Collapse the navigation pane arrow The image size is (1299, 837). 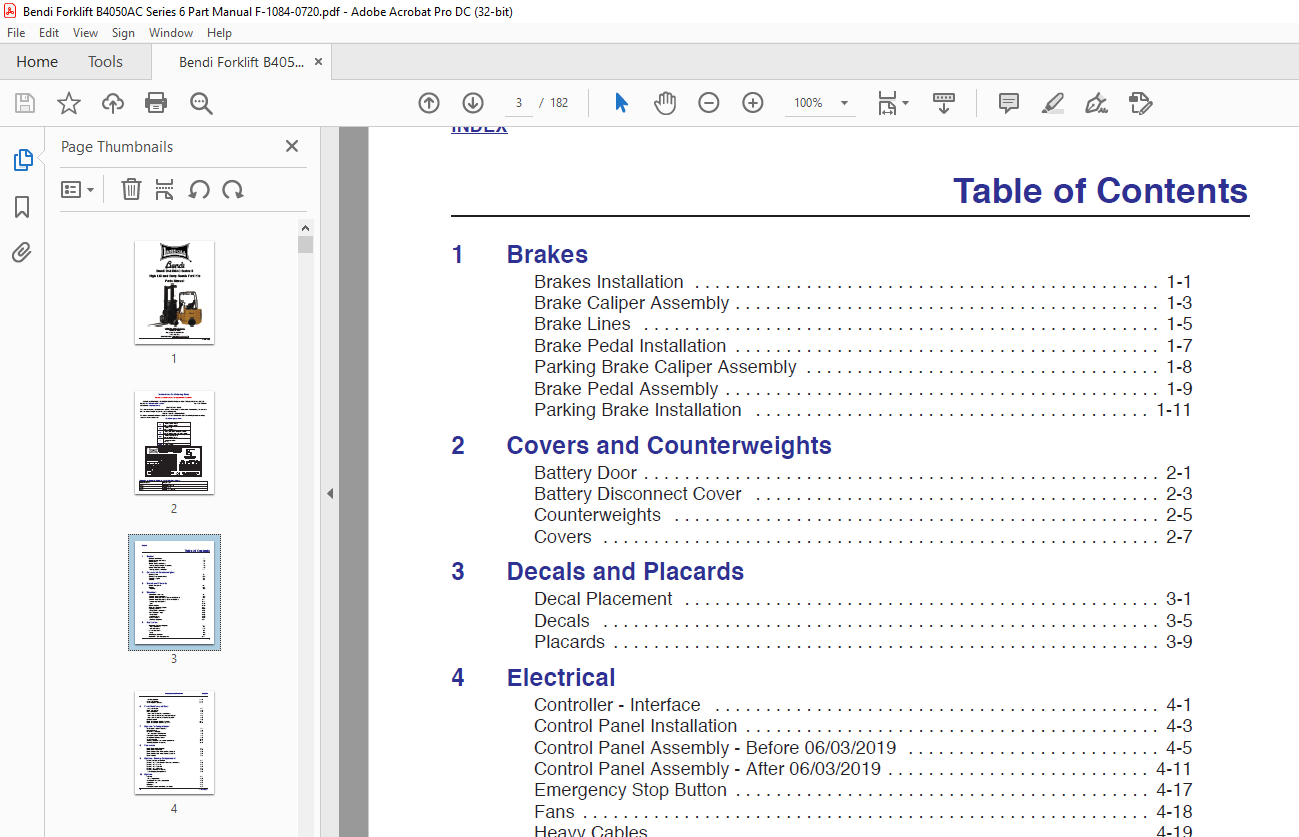(x=330, y=493)
